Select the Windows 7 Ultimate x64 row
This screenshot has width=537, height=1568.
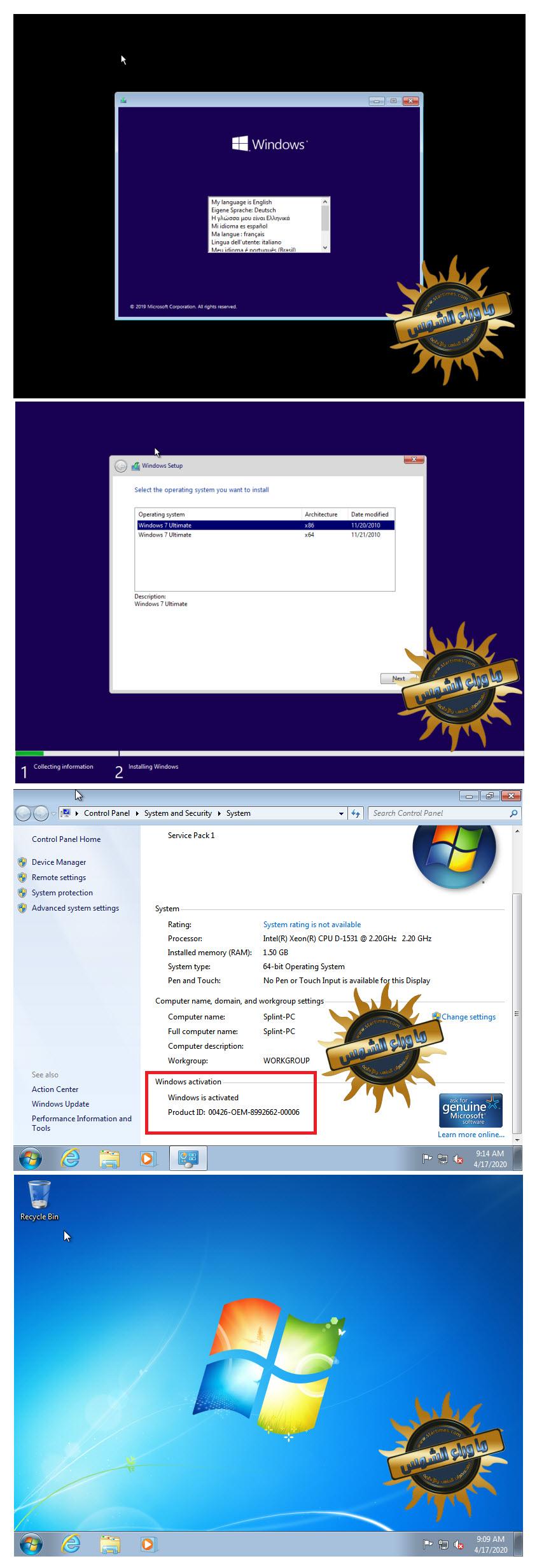[x=265, y=535]
